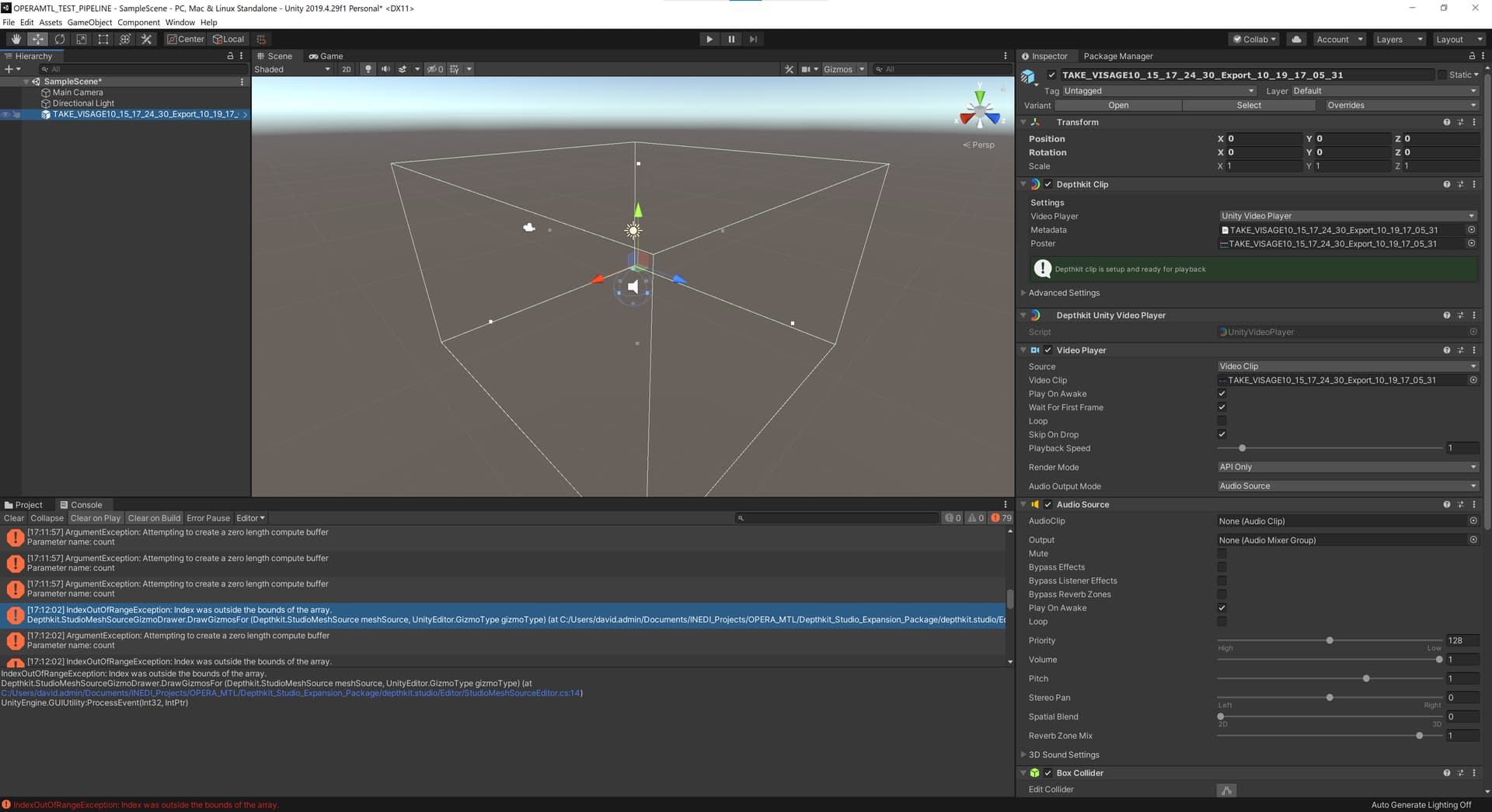
Task: Select the Hand tool in toolbar
Action: coord(16,39)
